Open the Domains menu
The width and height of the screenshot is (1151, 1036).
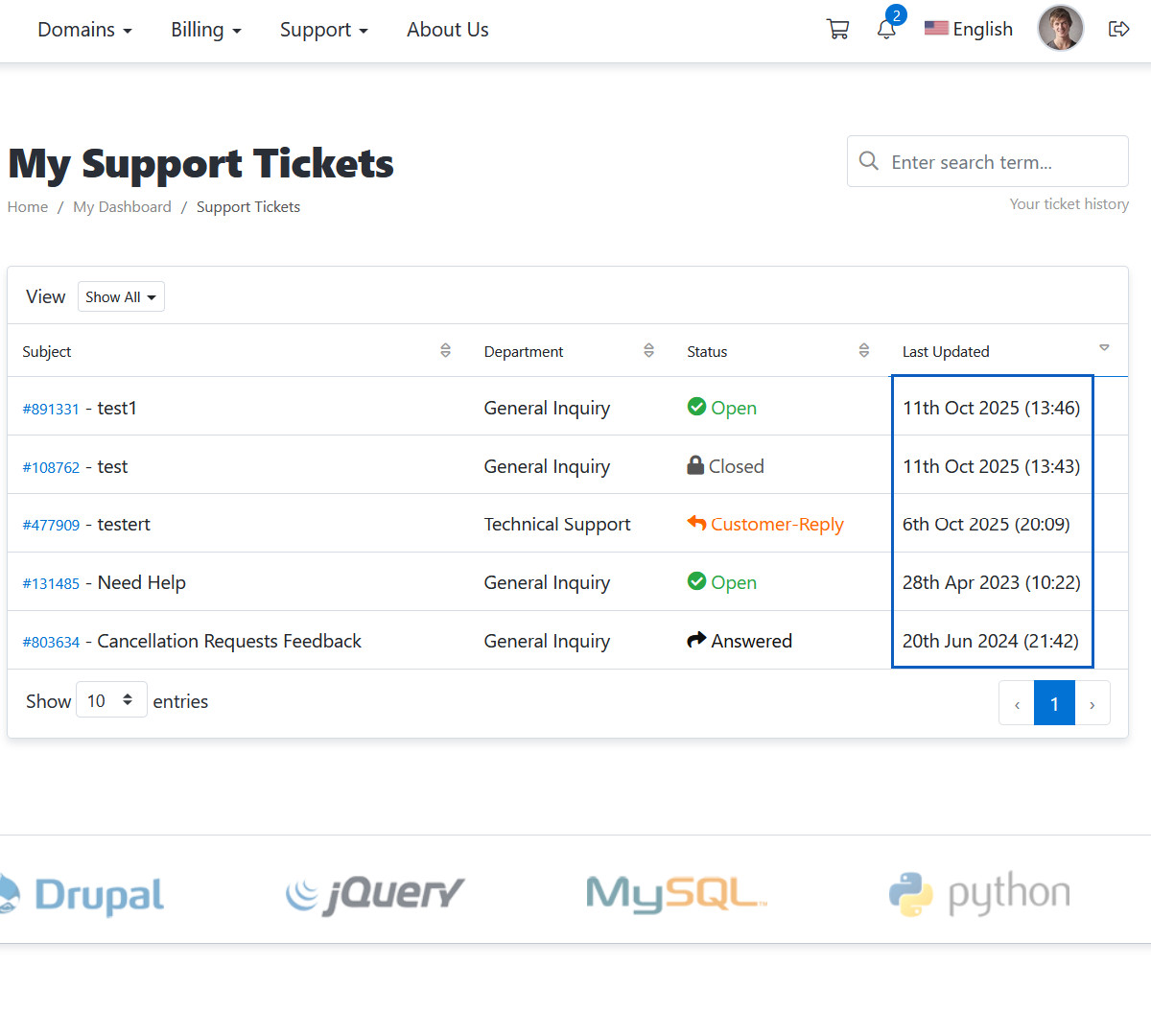click(x=84, y=30)
